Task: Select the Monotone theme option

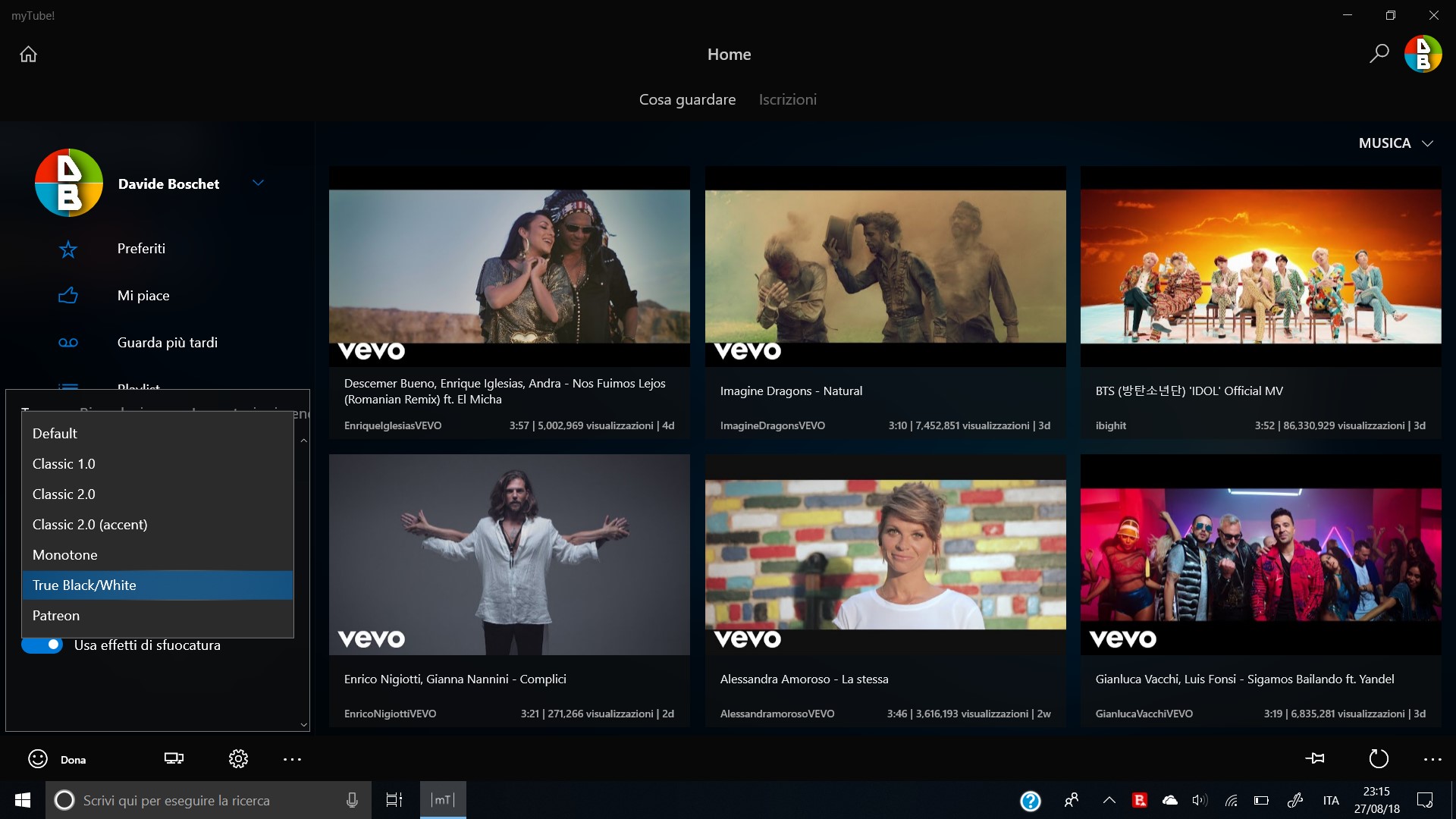Action: (x=158, y=555)
